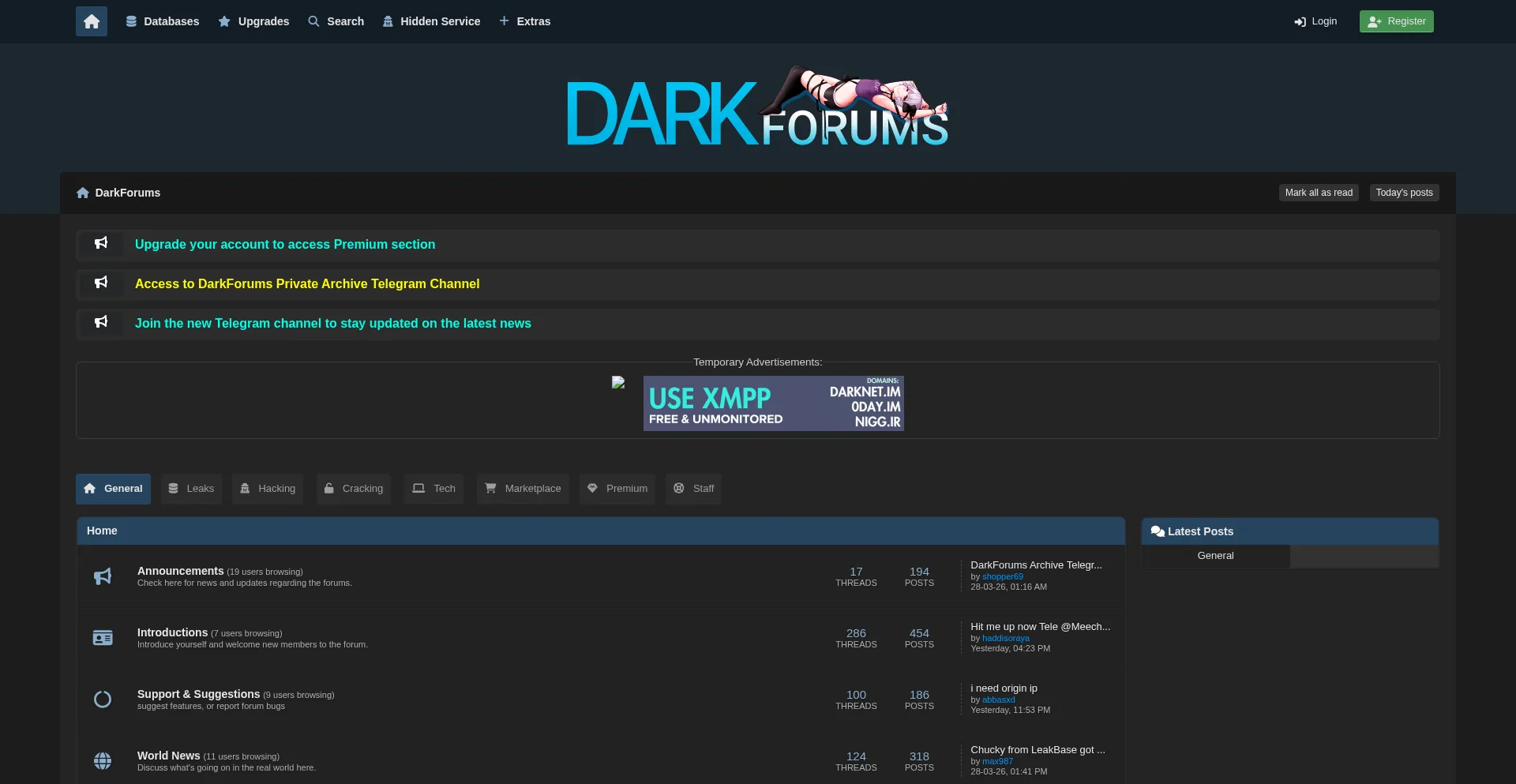Viewport: 1516px width, 784px height.
Task: Open user profile shopper69
Action: [x=1002, y=577]
